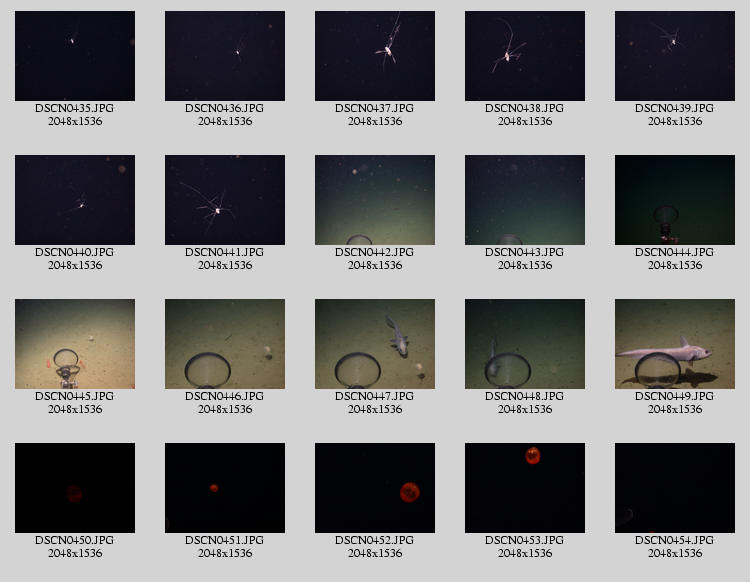Click thumbnail of DSCN0437.JPG
750x582 pixels.
tap(375, 56)
